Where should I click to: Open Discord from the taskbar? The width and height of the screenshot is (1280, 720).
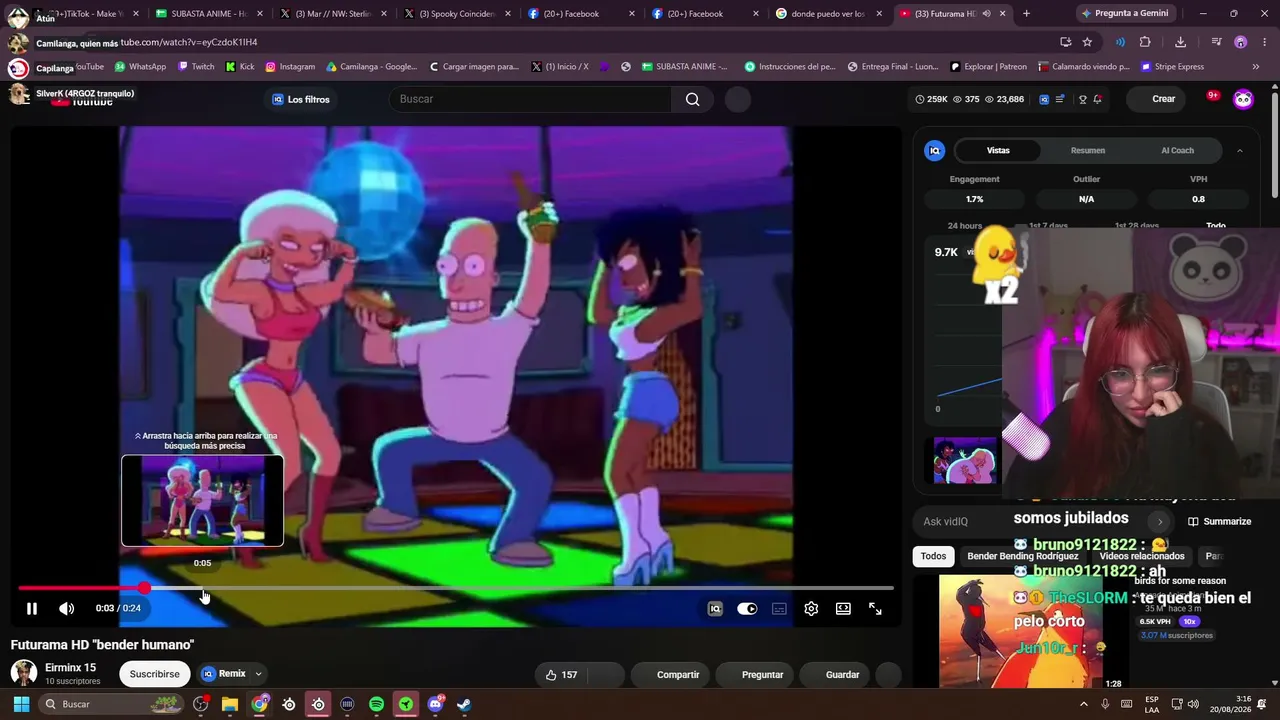click(435, 704)
